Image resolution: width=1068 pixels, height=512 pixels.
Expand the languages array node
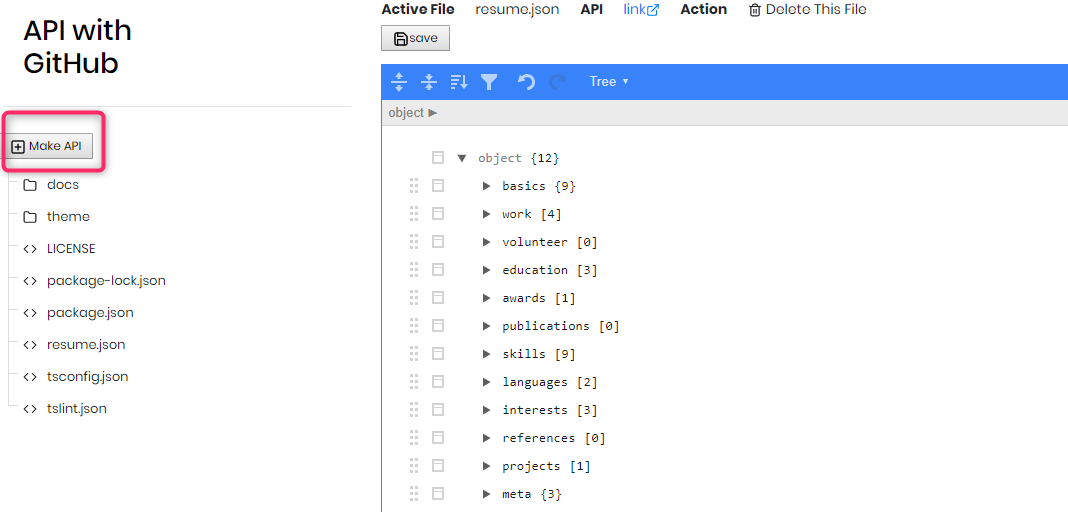click(x=486, y=382)
